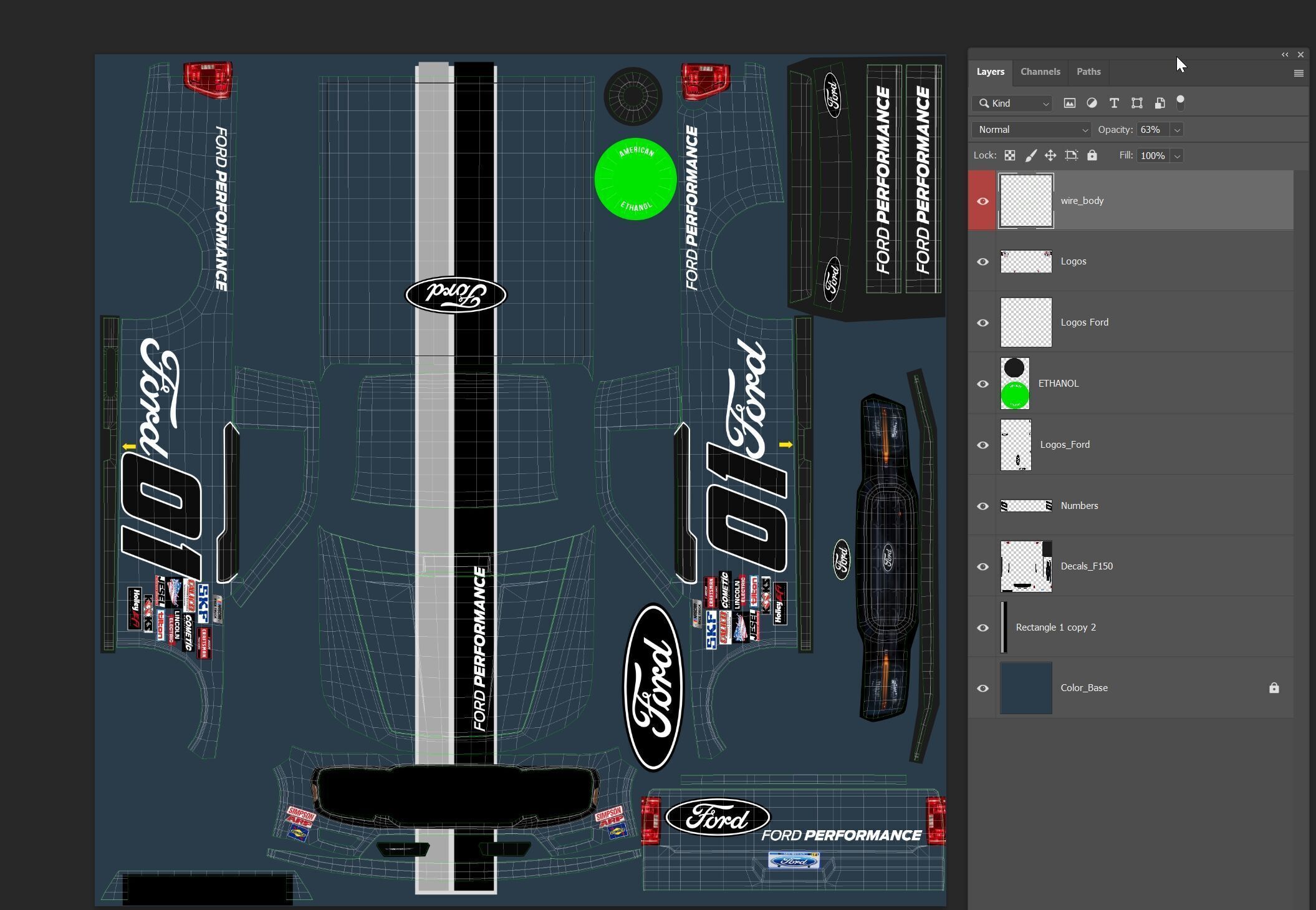Click the Numbers layer thumbnail

click(1026, 506)
